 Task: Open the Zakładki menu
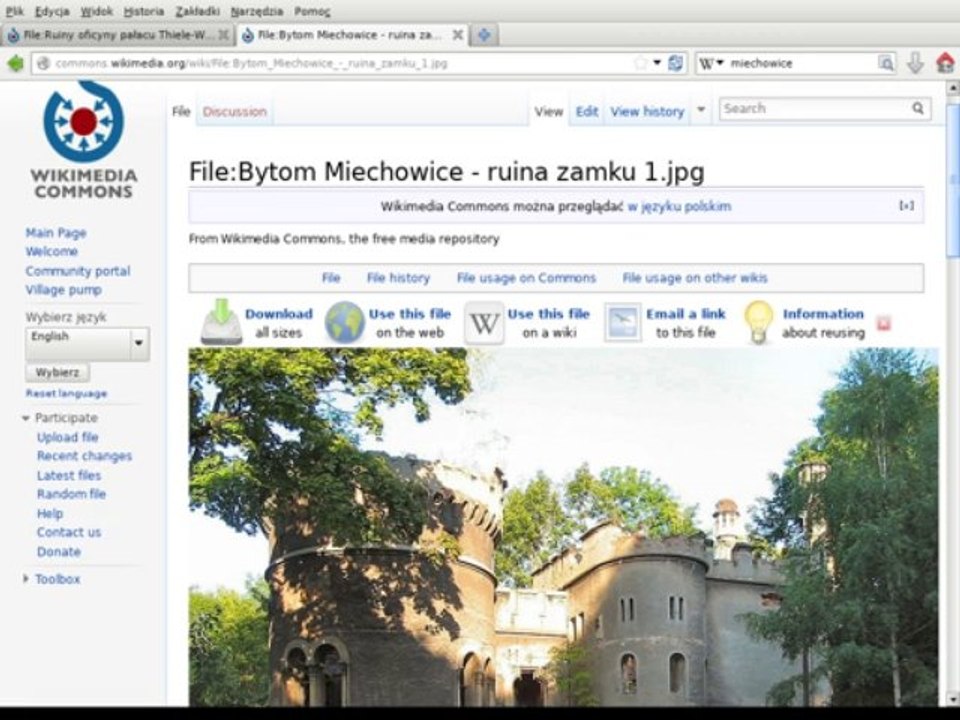point(197,12)
